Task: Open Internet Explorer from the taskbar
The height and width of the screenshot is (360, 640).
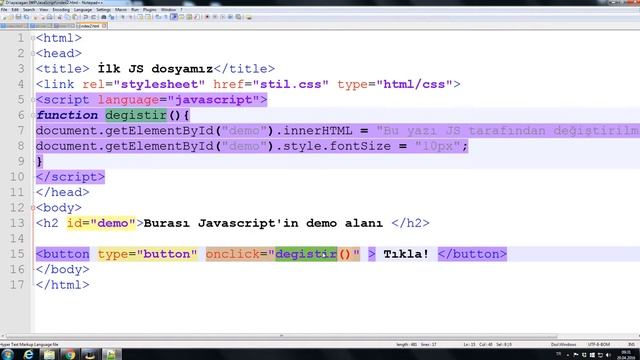Action: point(28,354)
